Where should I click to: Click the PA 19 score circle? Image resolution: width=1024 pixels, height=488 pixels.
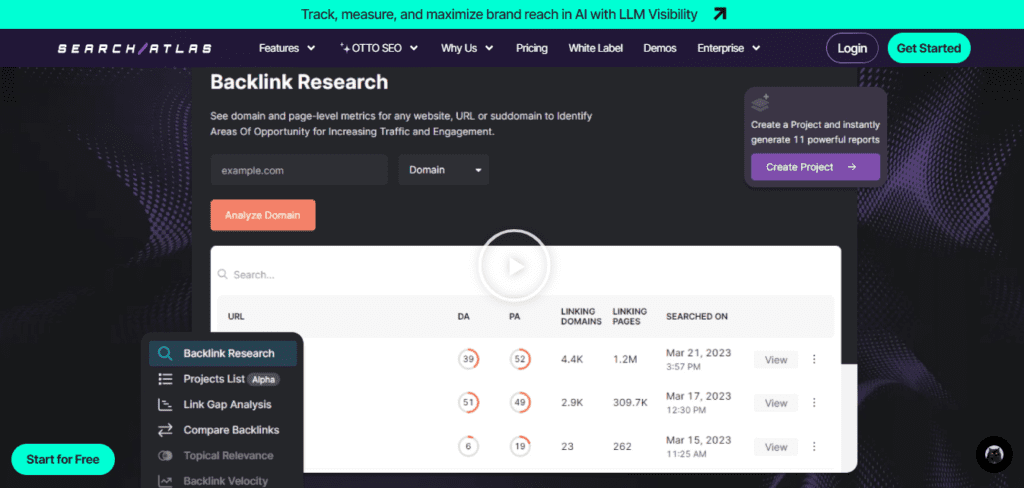[520, 446]
